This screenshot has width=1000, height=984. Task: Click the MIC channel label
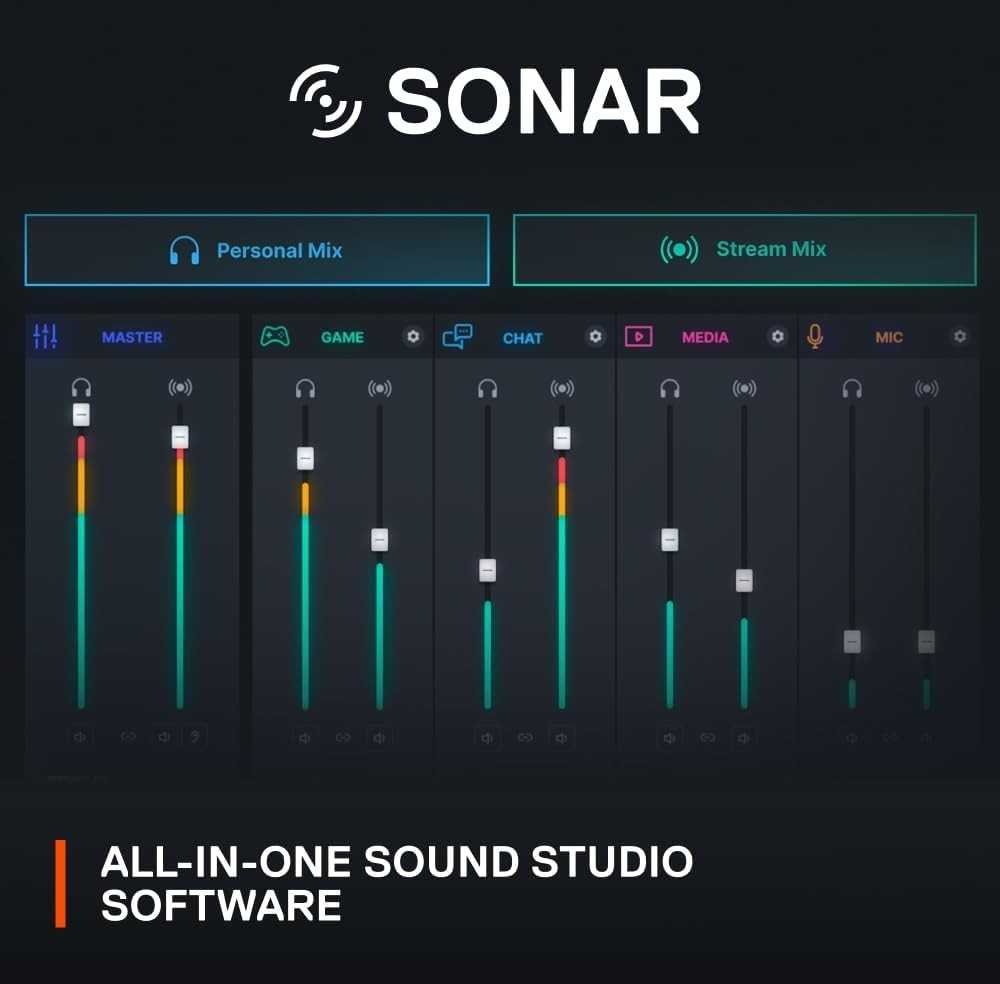coord(889,337)
